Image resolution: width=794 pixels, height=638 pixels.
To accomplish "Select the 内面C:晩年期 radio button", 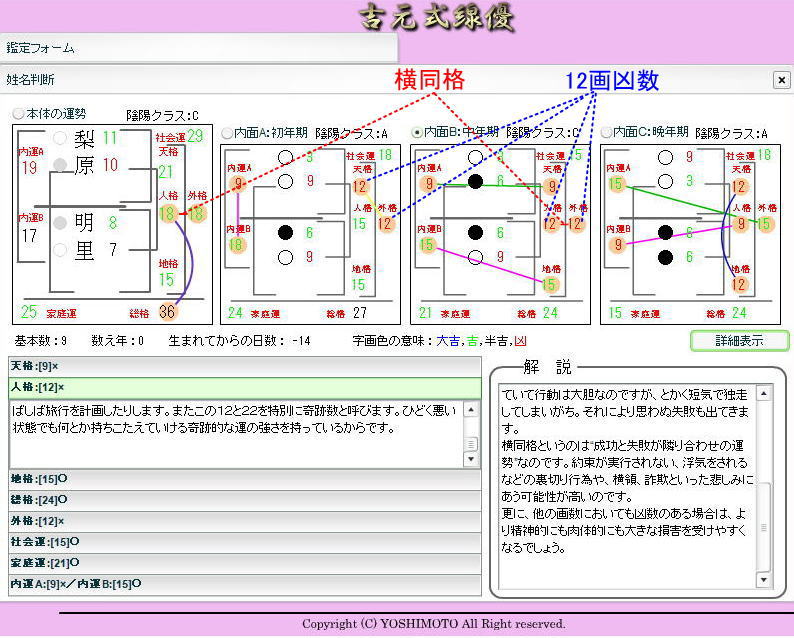I will (606, 132).
